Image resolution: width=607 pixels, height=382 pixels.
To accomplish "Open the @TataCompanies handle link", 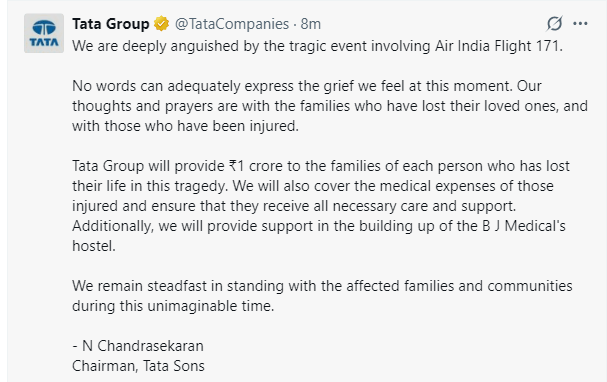I will coord(232,24).
